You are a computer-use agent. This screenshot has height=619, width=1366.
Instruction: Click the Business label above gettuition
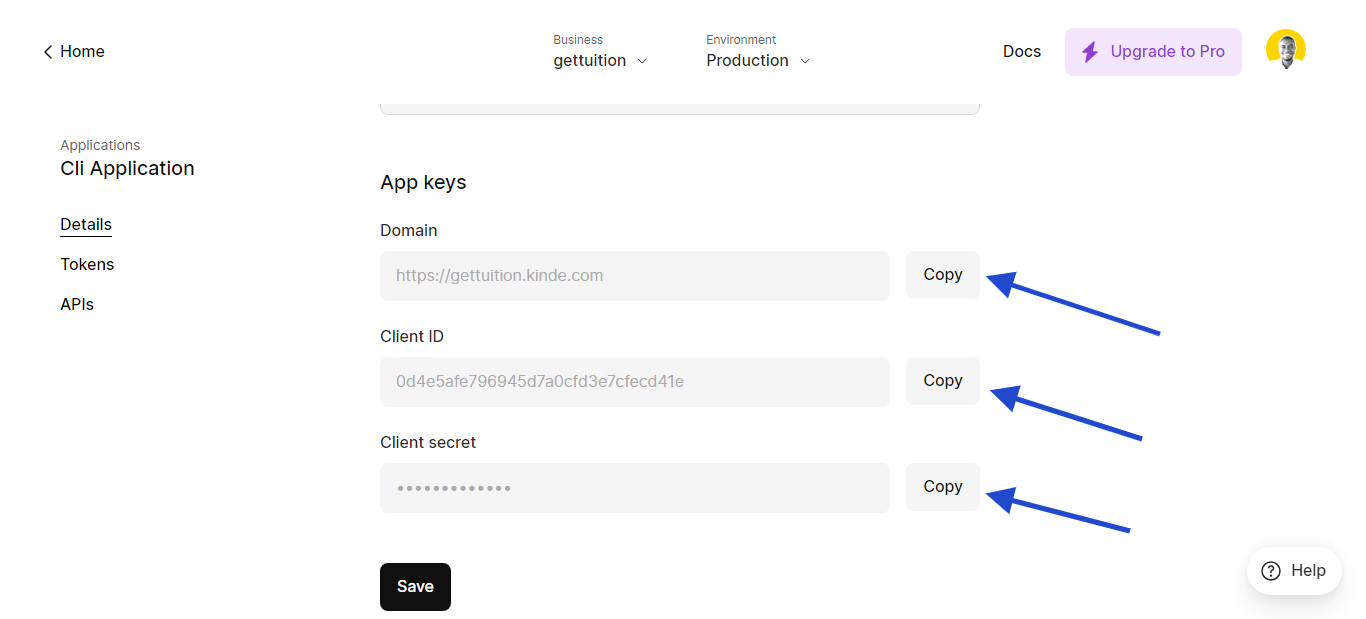pyautogui.click(x=578, y=40)
